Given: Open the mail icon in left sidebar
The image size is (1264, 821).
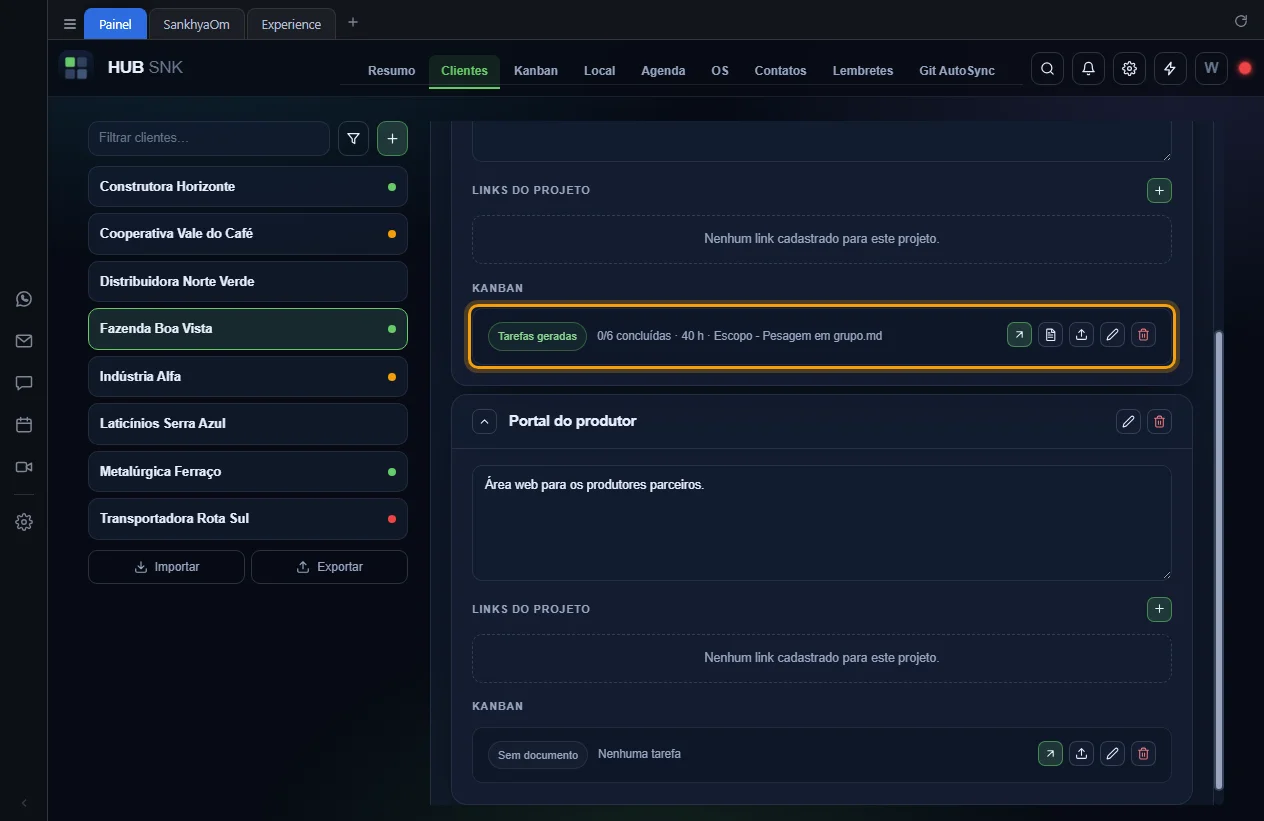Looking at the screenshot, I should pyautogui.click(x=24, y=341).
